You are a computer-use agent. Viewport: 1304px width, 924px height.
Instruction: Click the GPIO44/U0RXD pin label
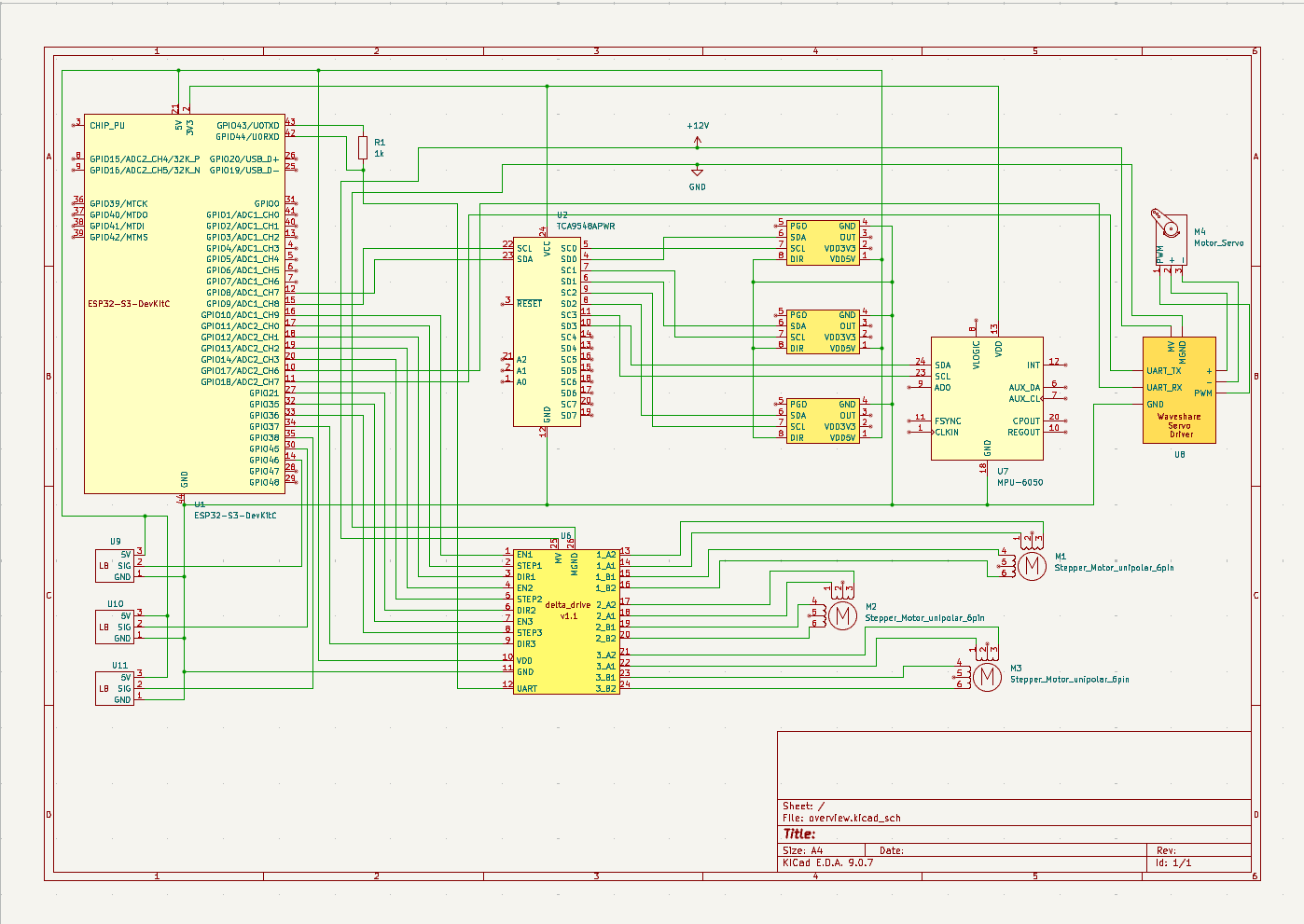248,137
